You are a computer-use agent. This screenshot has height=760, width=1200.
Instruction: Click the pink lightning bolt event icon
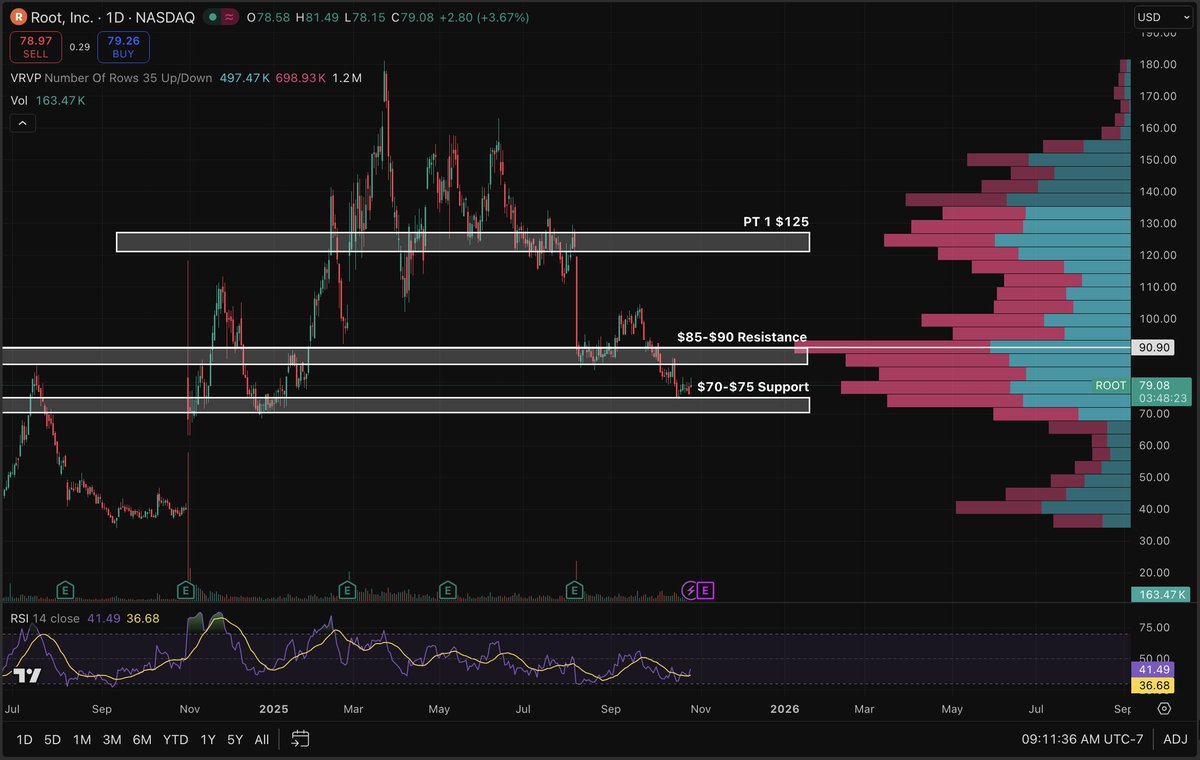coord(689,590)
